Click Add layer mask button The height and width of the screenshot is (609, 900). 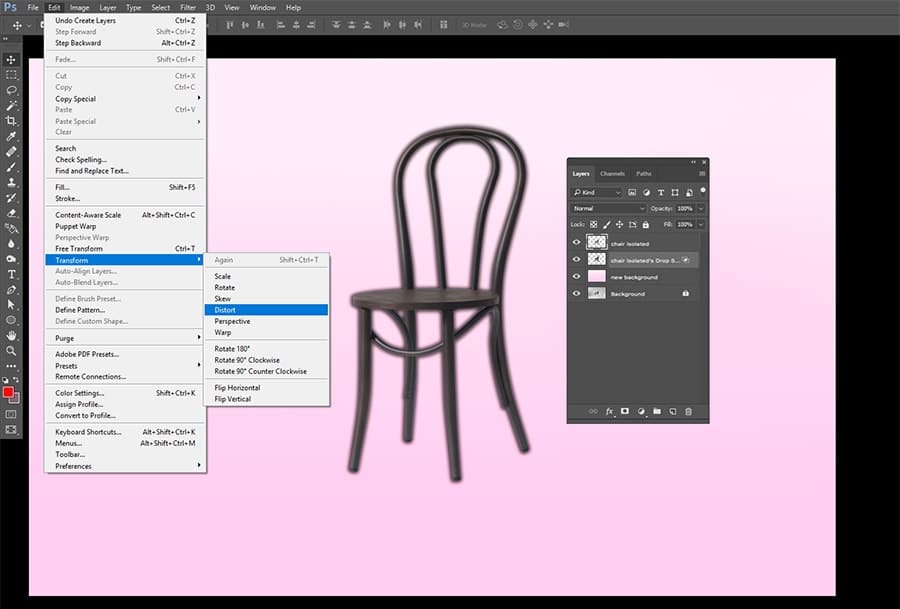point(625,412)
